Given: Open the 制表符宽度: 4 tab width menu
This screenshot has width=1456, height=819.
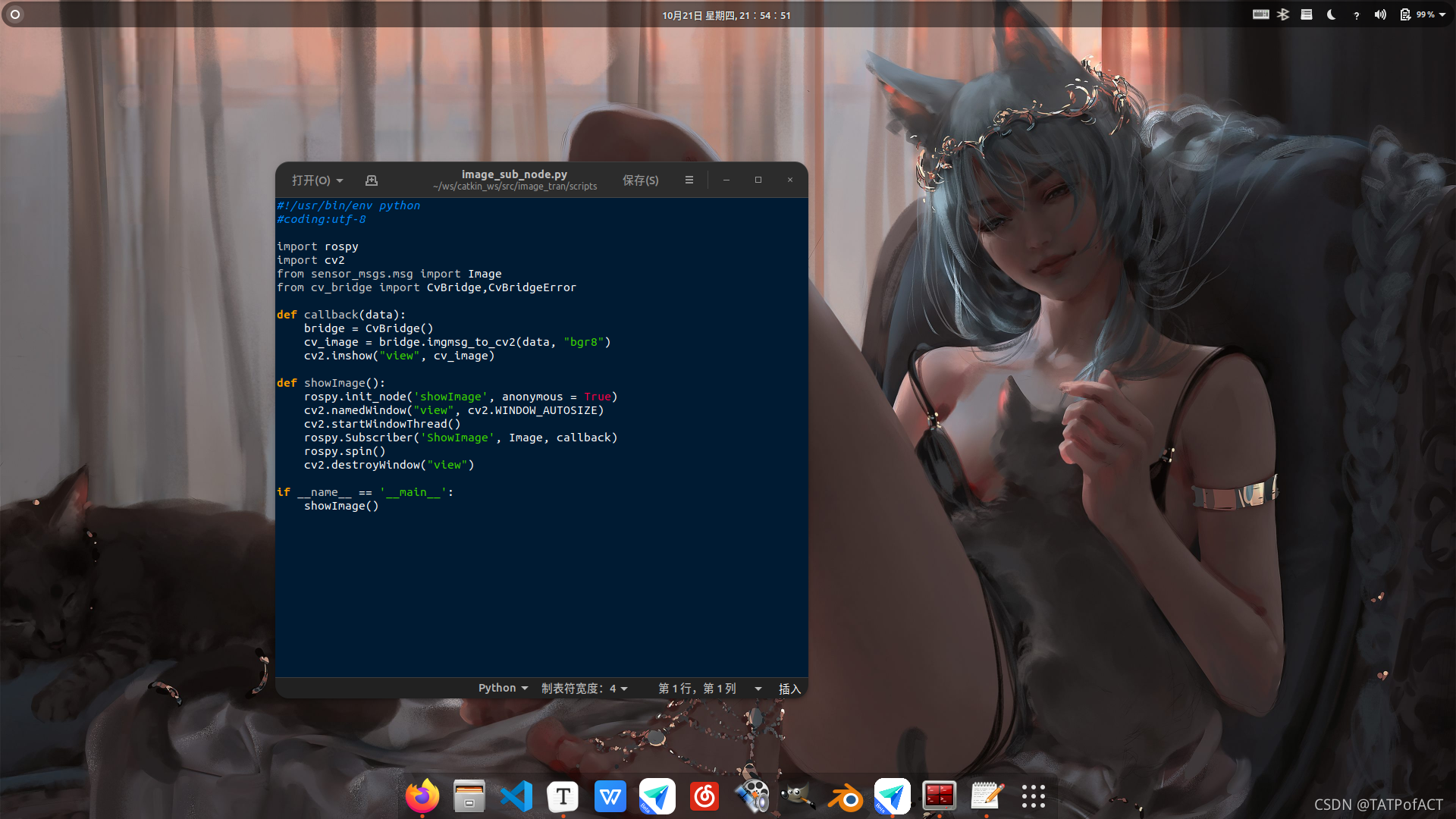Looking at the screenshot, I should pos(585,688).
